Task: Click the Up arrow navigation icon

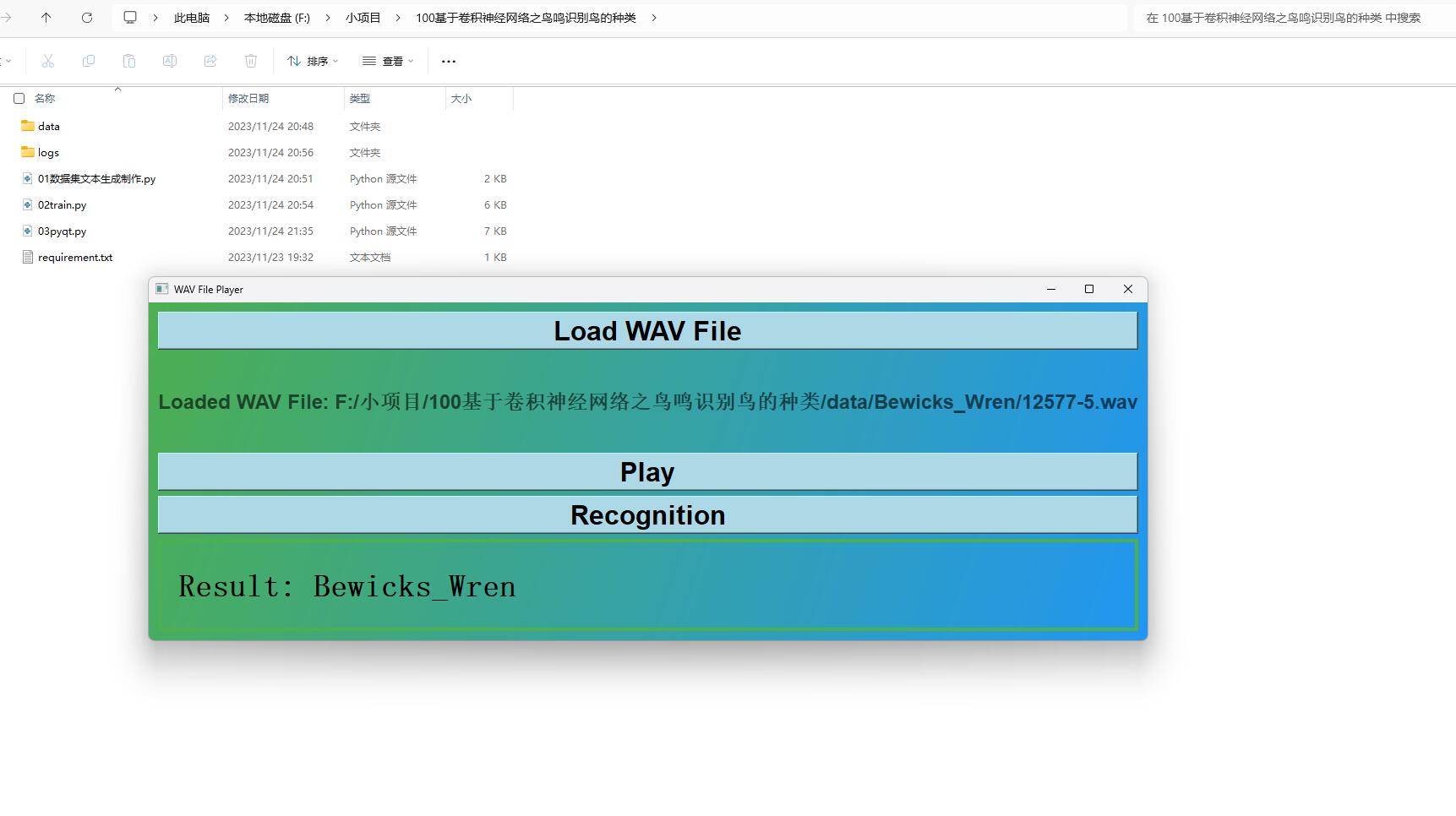Action: [x=46, y=17]
